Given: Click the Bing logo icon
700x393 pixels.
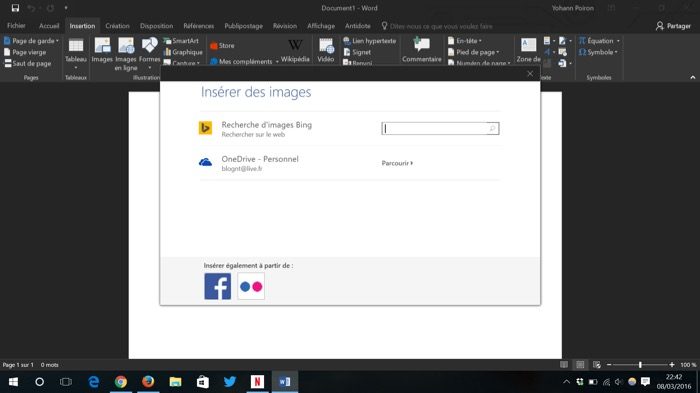Looking at the screenshot, I should 205,128.
